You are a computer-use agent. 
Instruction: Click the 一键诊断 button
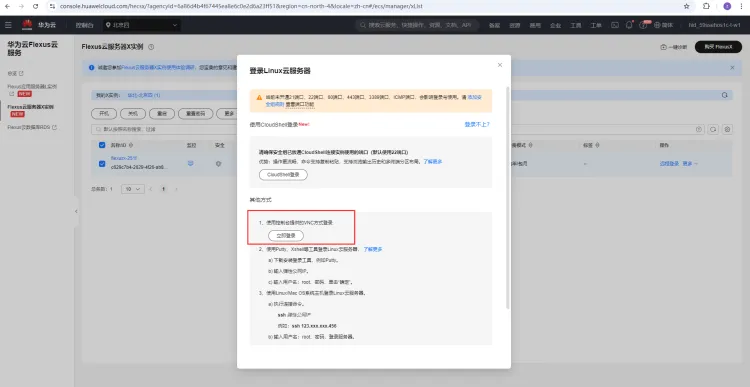pos(674,47)
